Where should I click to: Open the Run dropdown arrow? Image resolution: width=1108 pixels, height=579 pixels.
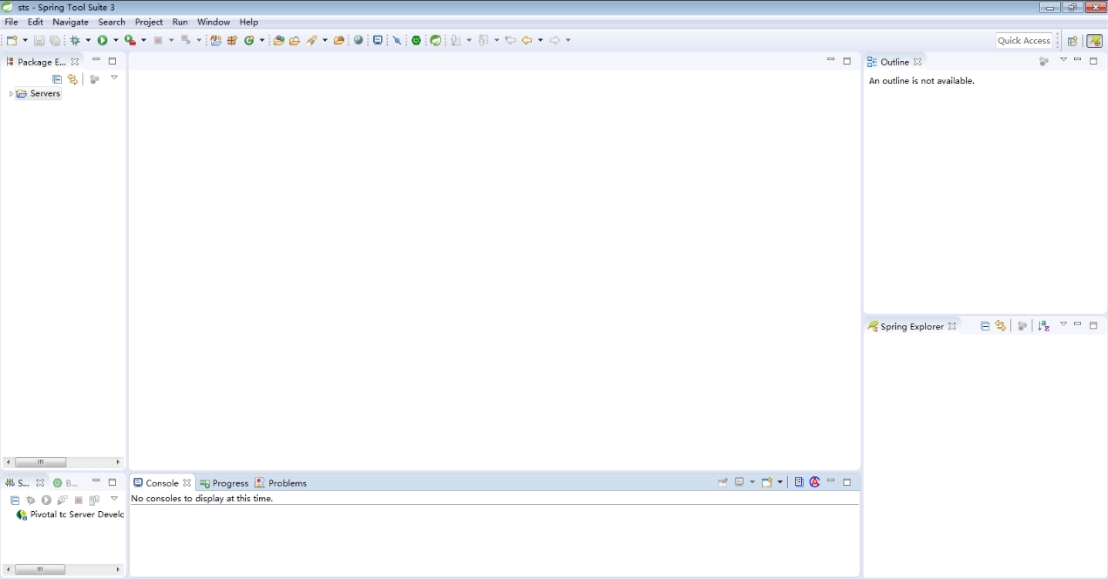point(116,40)
